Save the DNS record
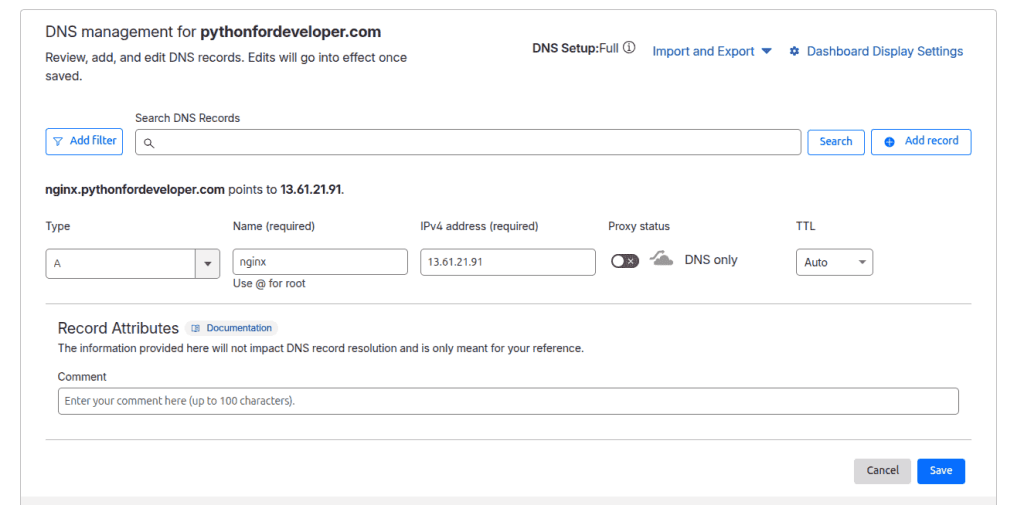 941,471
